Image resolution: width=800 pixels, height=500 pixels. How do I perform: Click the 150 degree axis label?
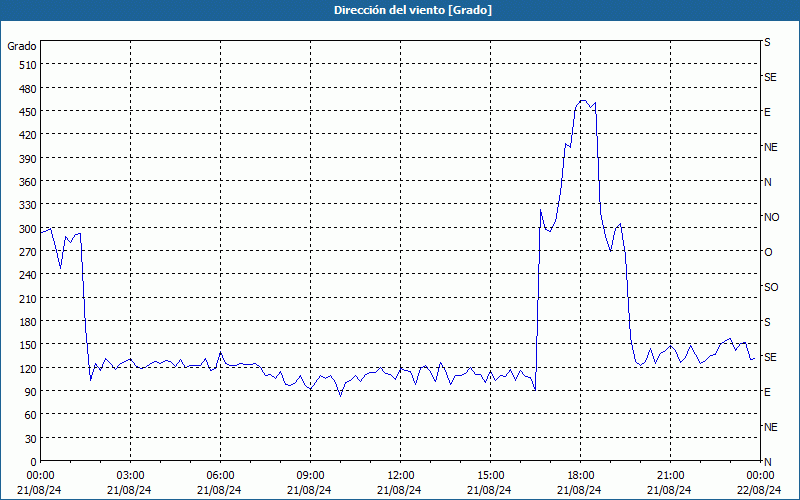(29, 345)
